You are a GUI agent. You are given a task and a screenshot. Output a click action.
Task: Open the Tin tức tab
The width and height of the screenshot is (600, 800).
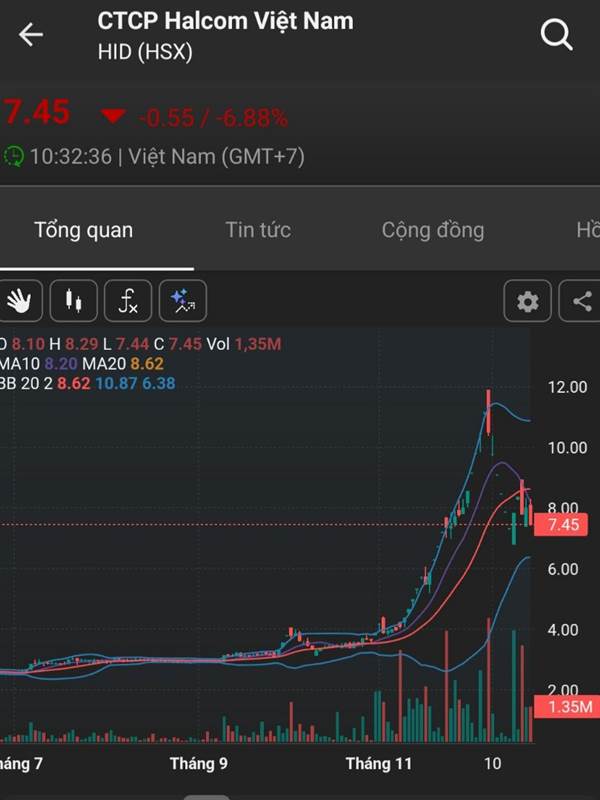point(258,230)
